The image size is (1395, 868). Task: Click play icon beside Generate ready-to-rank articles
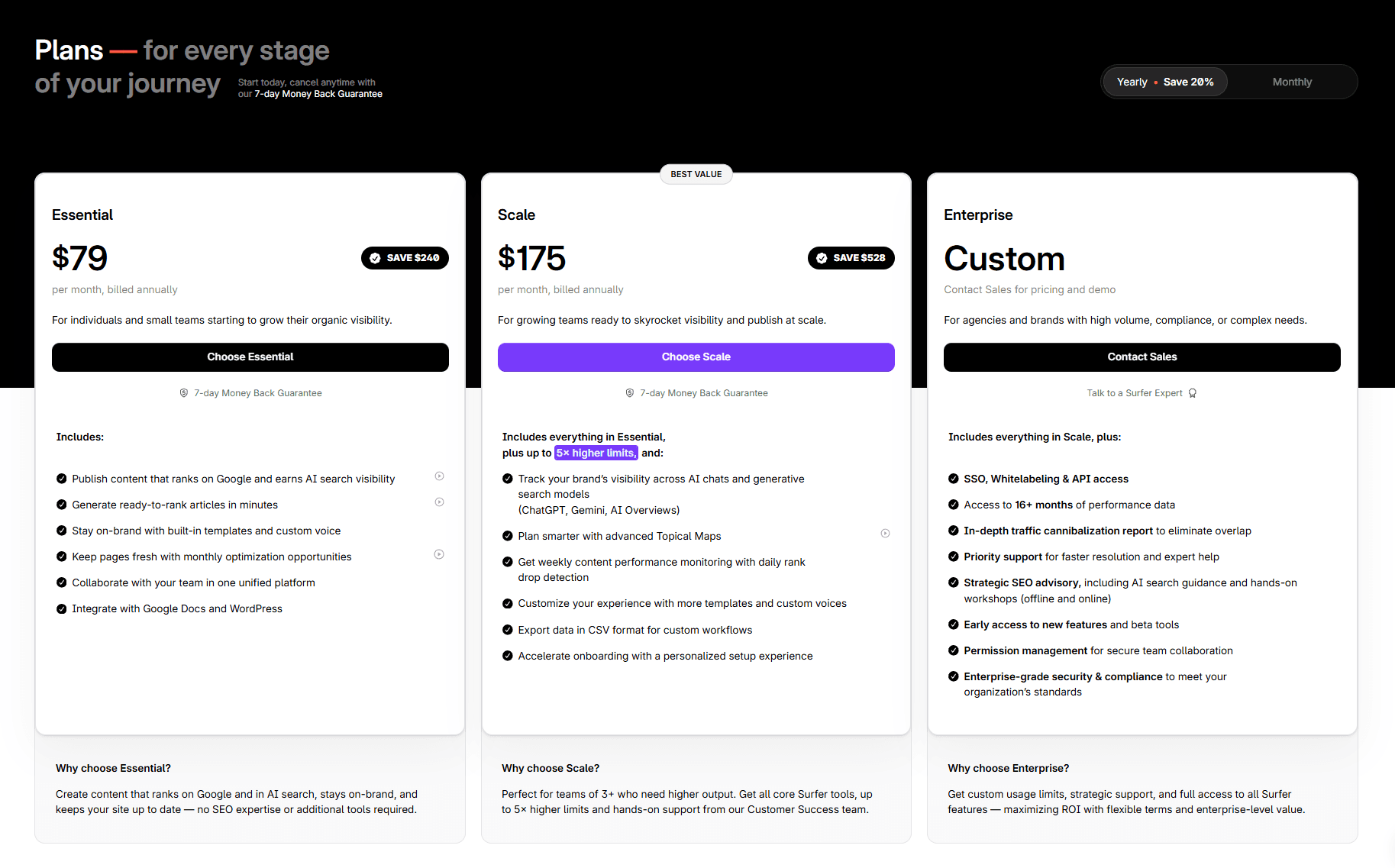tap(439, 502)
